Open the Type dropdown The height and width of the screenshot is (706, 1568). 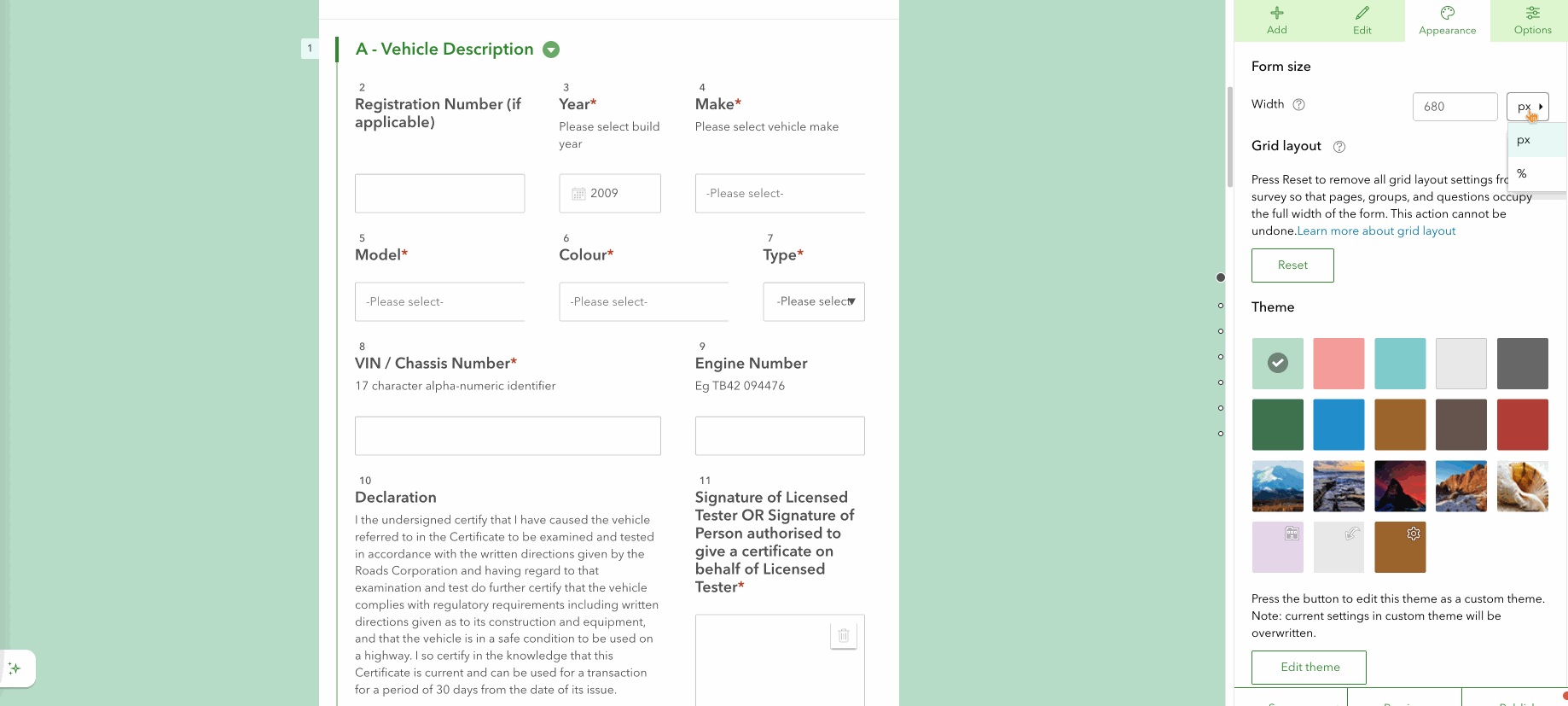814,301
